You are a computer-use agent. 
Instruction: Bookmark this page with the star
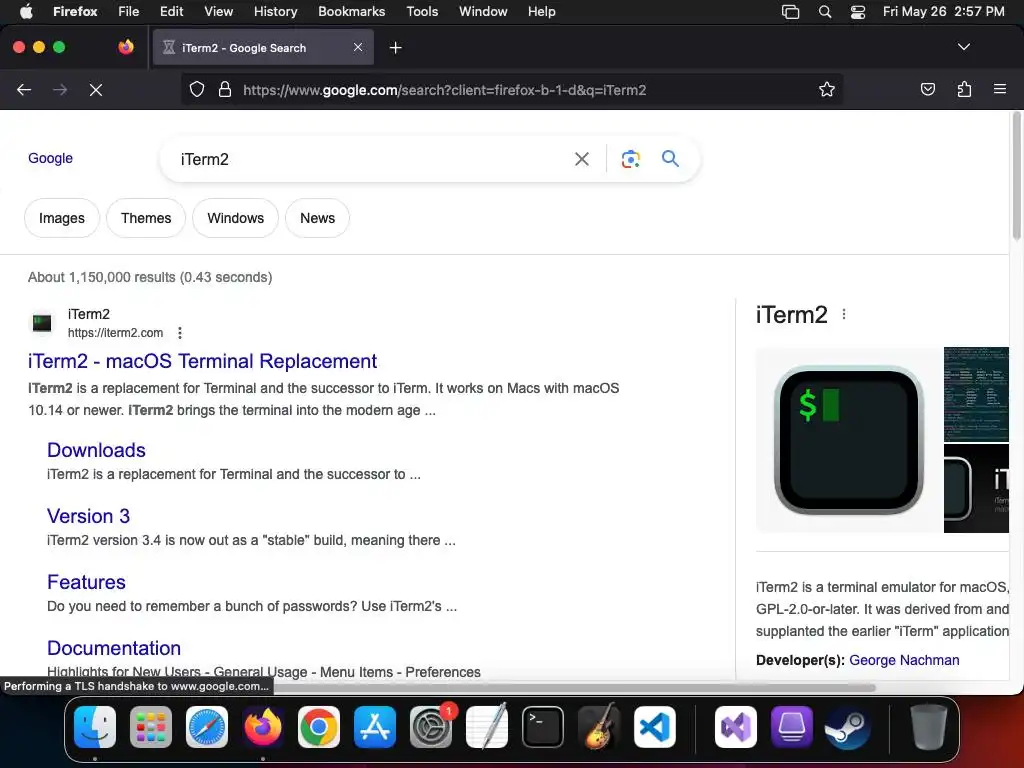[827, 89]
